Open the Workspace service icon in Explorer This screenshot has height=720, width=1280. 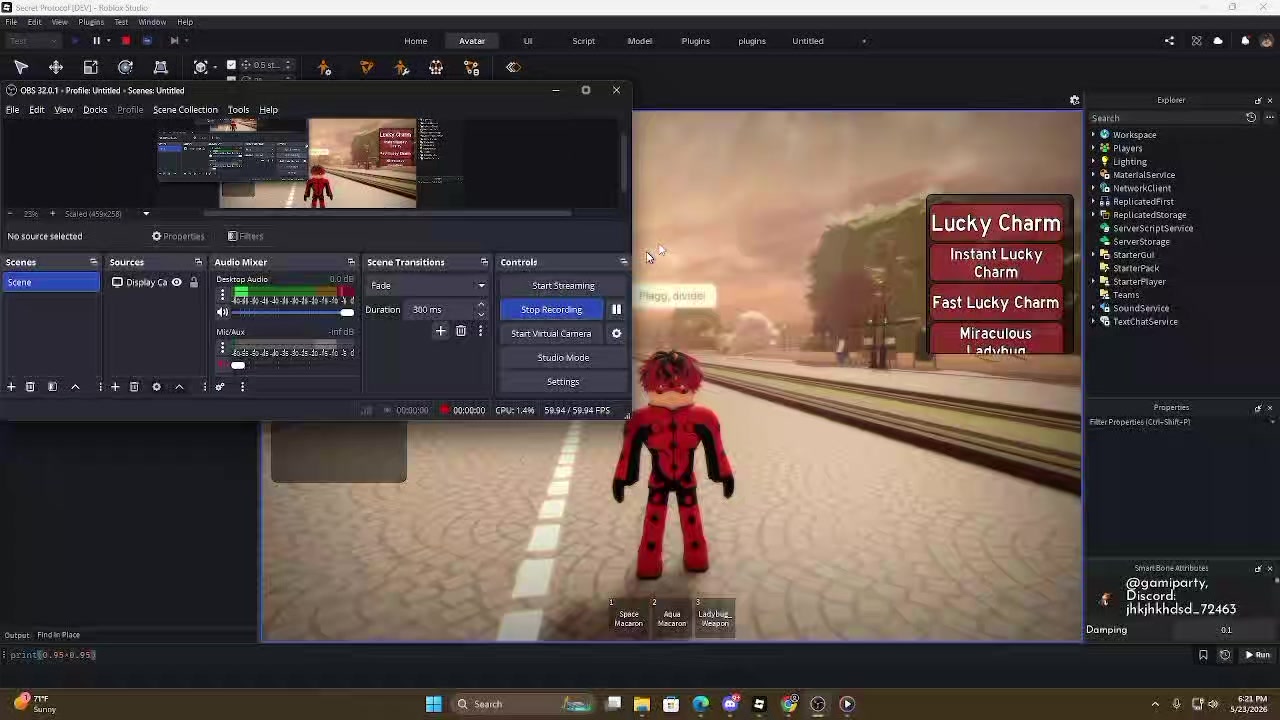coord(1105,134)
